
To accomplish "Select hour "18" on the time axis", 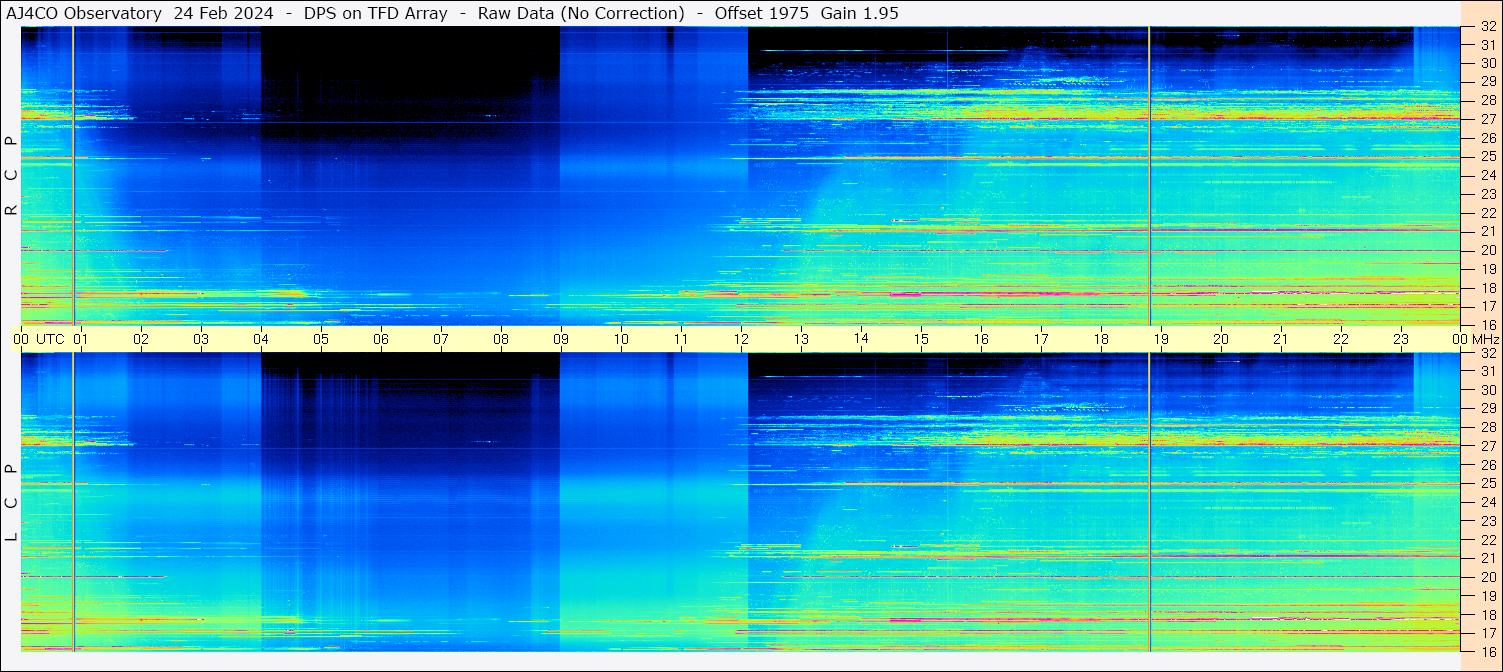I will [x=1101, y=339].
